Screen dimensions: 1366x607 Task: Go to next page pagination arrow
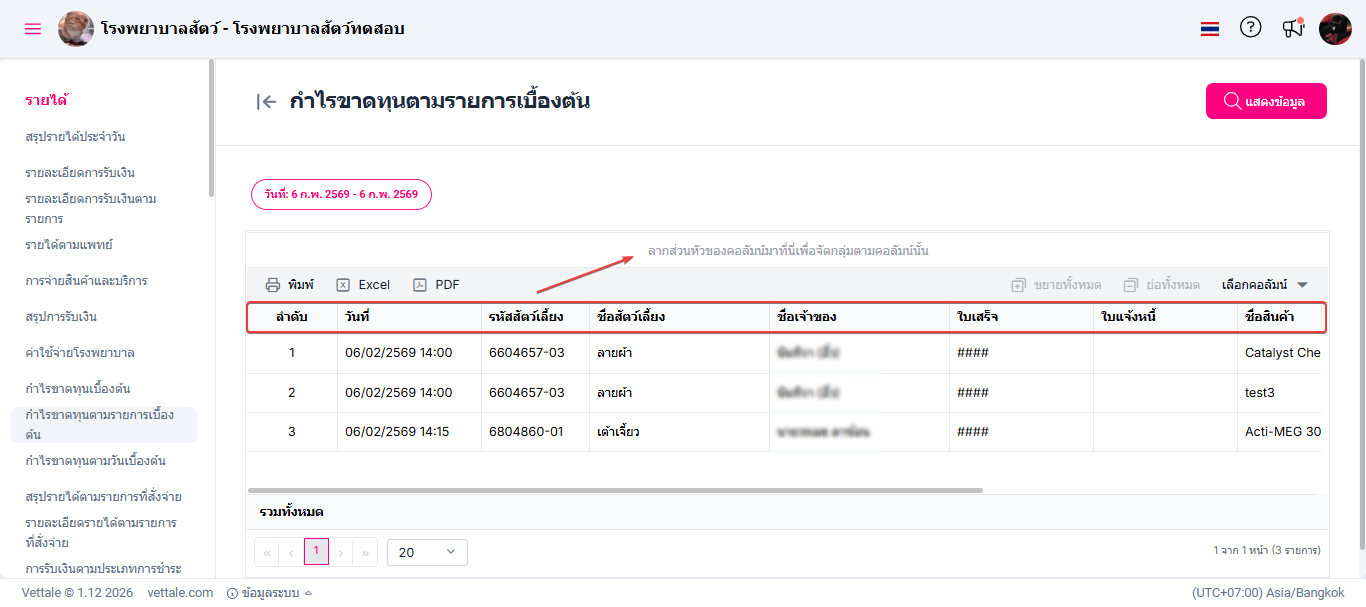coord(341,552)
